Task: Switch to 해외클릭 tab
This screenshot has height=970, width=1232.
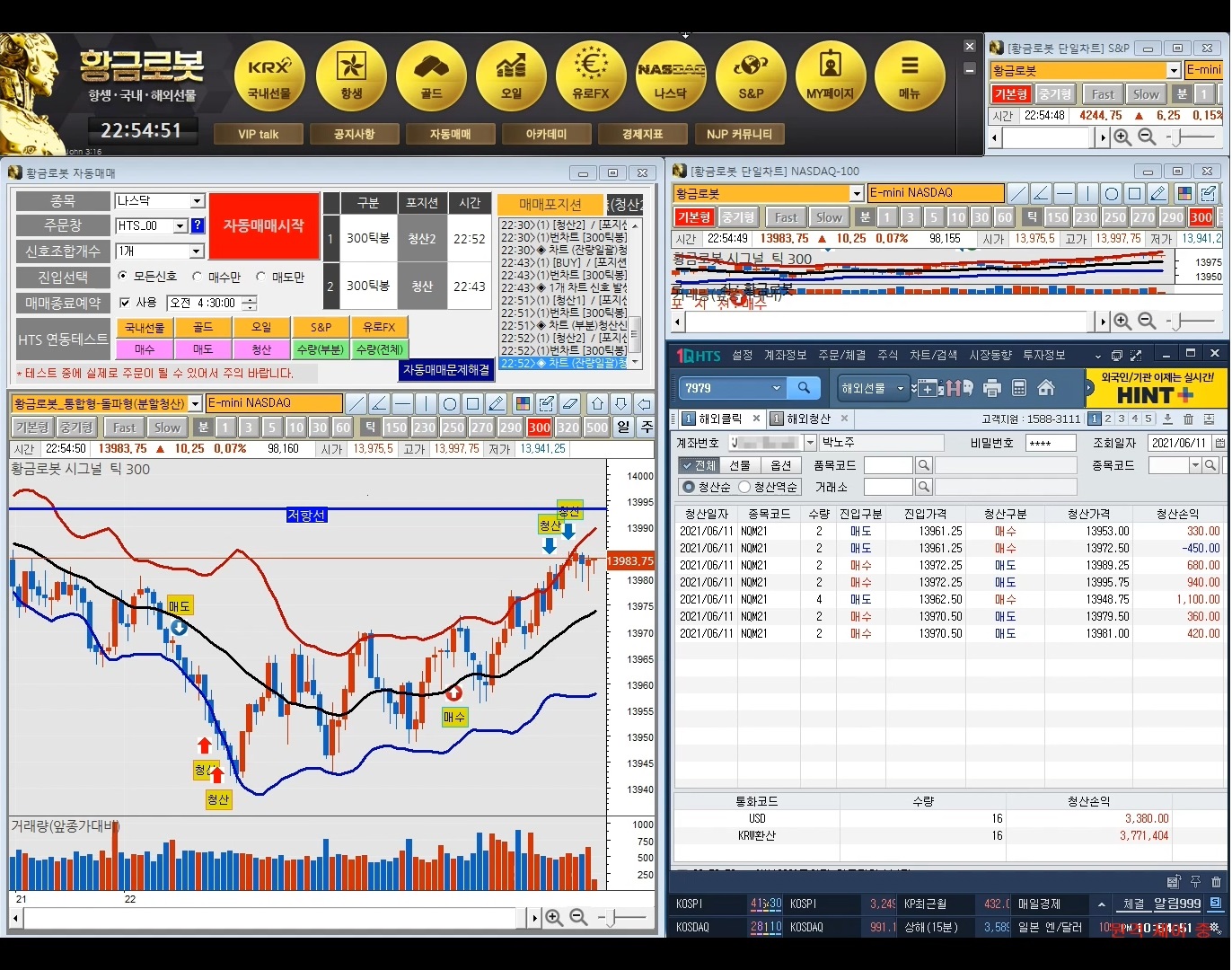Action: click(720, 419)
